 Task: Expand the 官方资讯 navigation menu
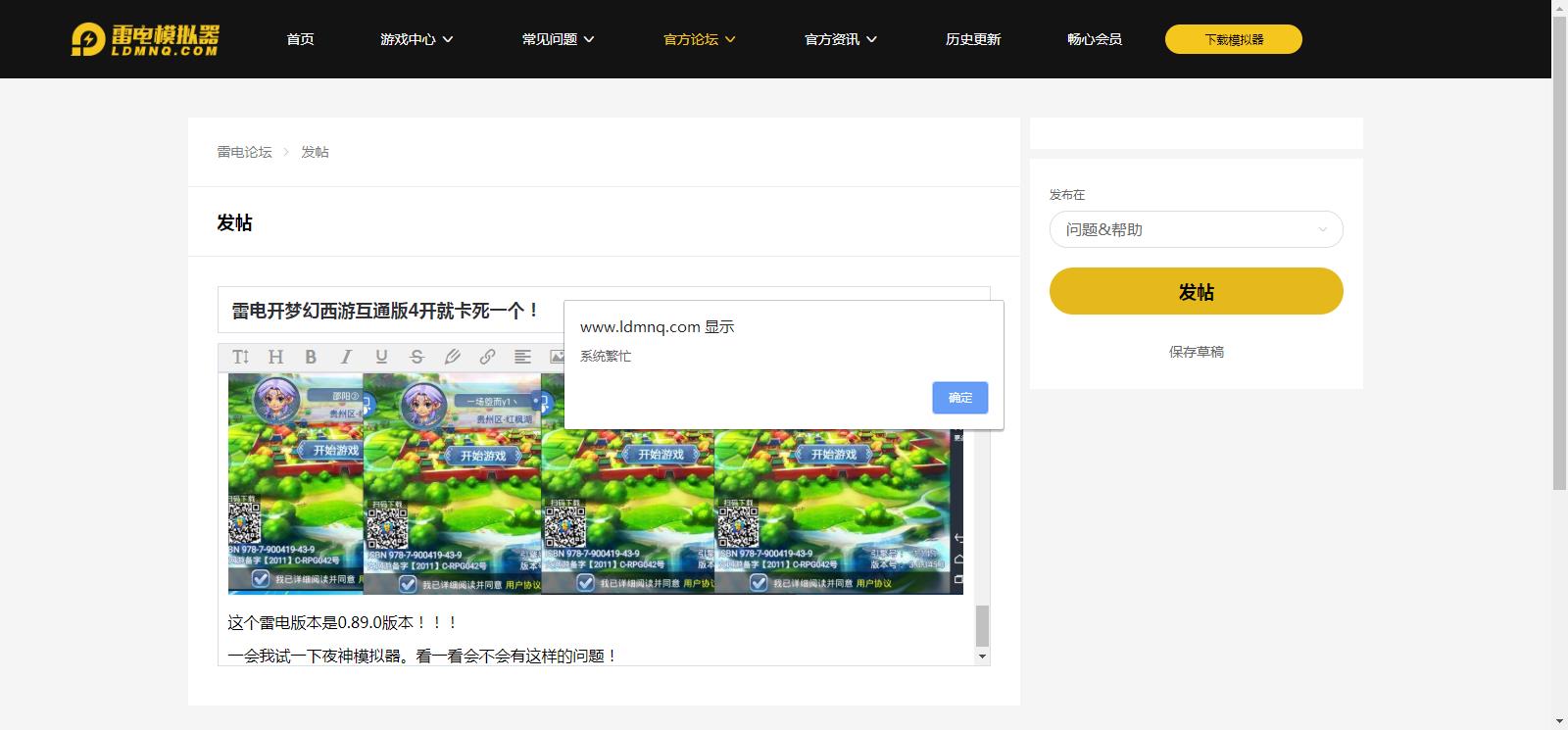[840, 39]
